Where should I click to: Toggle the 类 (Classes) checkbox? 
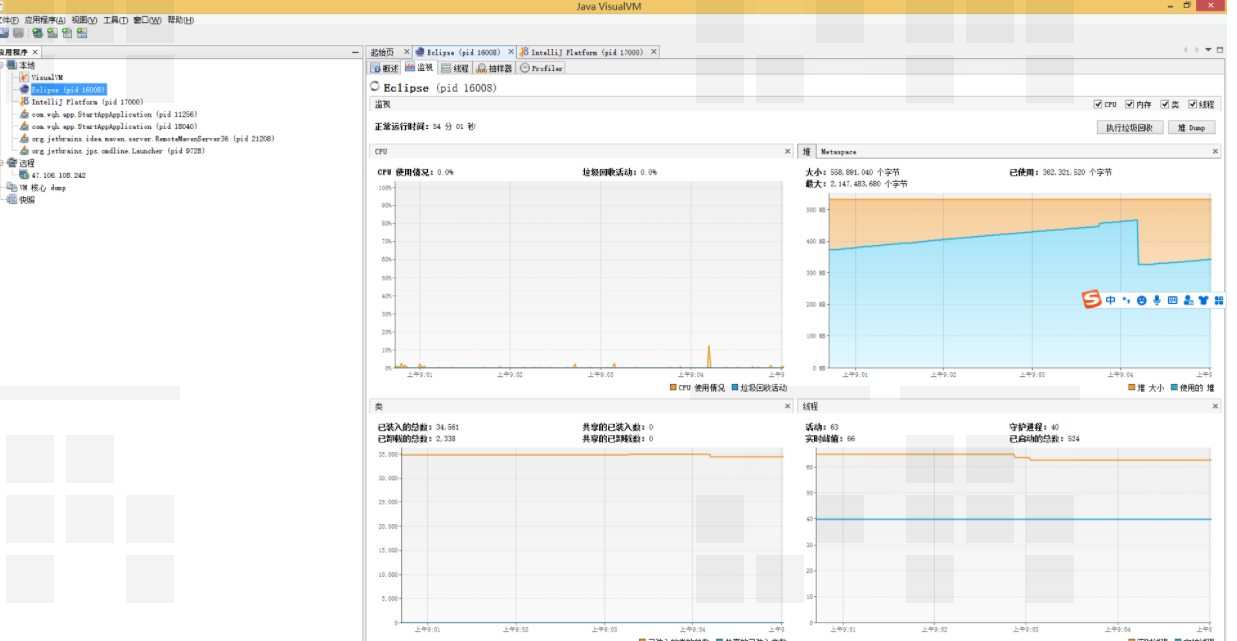[x=1164, y=104]
